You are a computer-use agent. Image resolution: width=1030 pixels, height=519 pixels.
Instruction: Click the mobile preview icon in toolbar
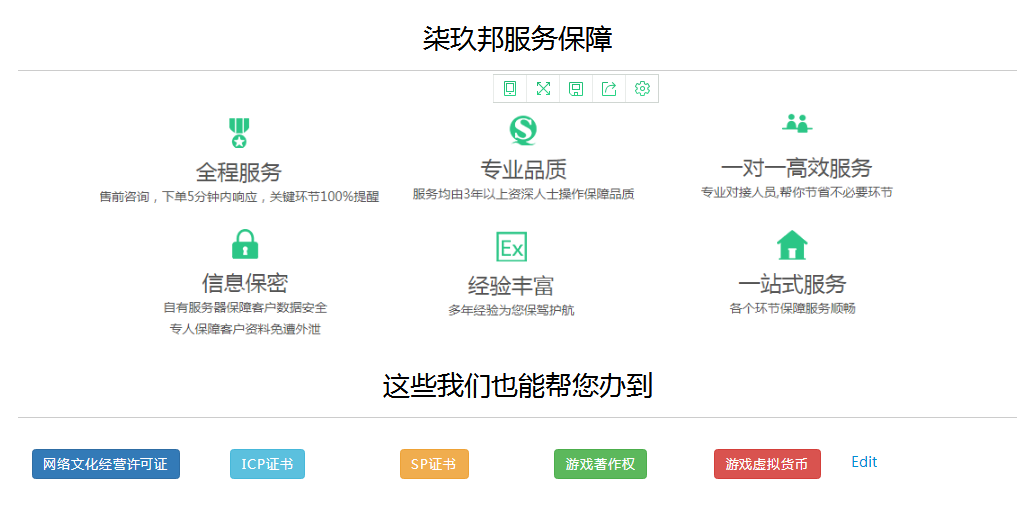tap(510, 89)
